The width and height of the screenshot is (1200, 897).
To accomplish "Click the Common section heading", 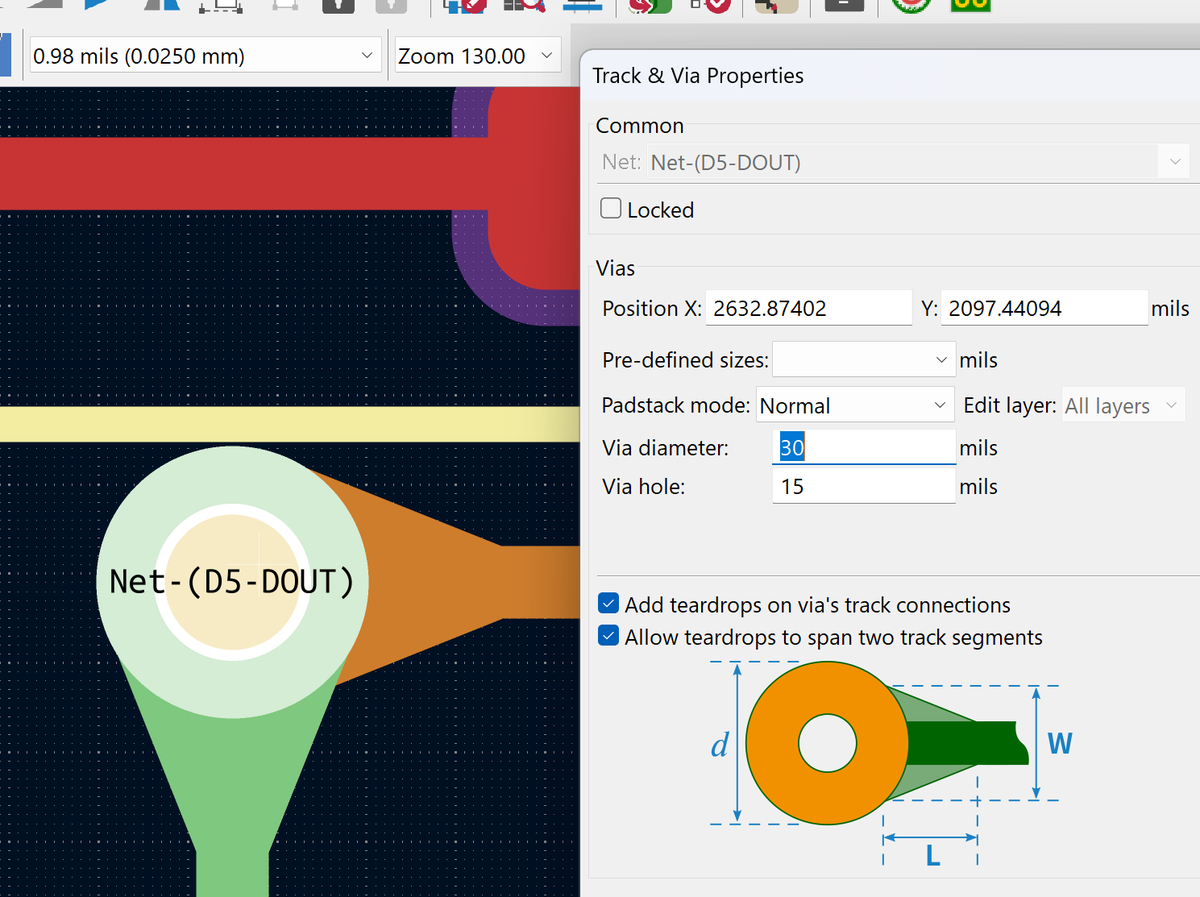I will tap(640, 126).
